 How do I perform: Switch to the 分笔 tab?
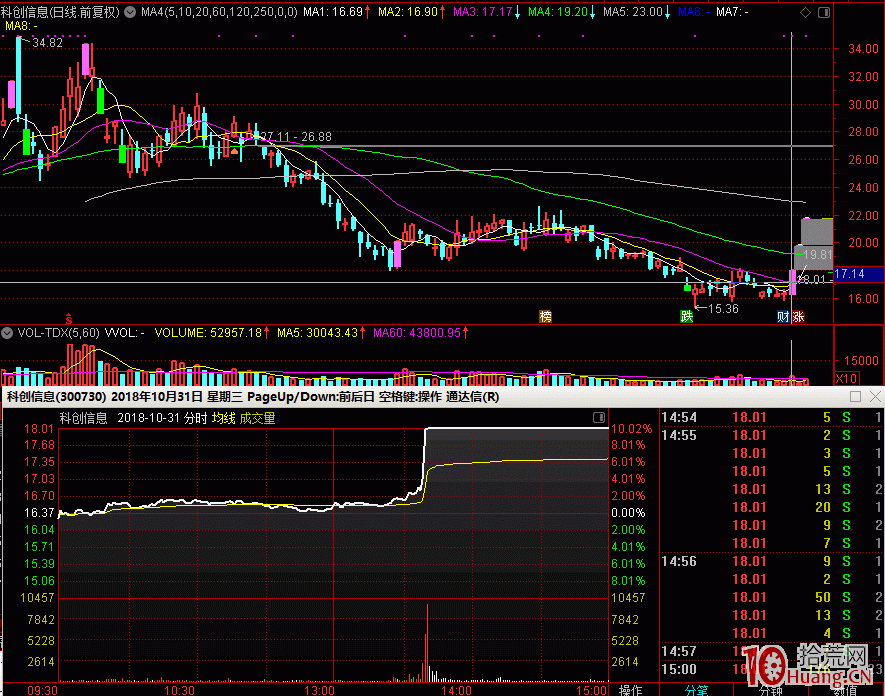click(695, 689)
